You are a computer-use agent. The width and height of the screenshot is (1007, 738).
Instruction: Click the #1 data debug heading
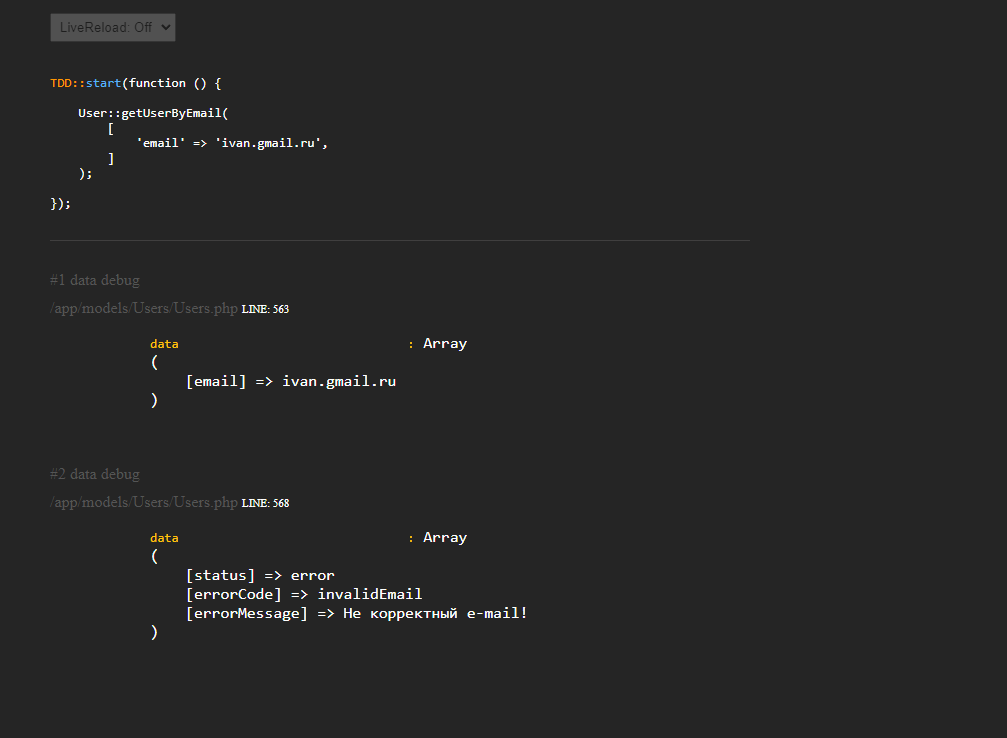(95, 280)
